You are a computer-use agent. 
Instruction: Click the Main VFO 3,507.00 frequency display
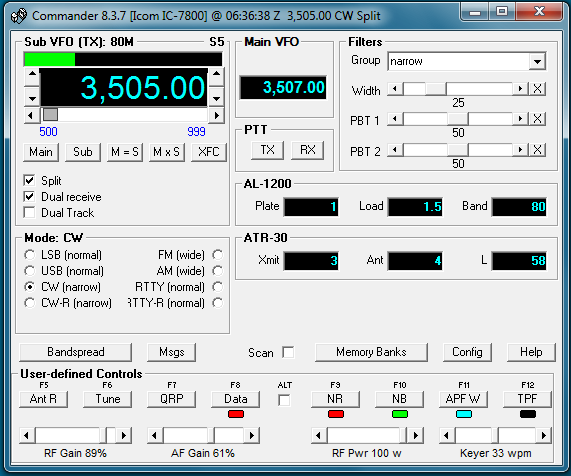click(x=283, y=87)
